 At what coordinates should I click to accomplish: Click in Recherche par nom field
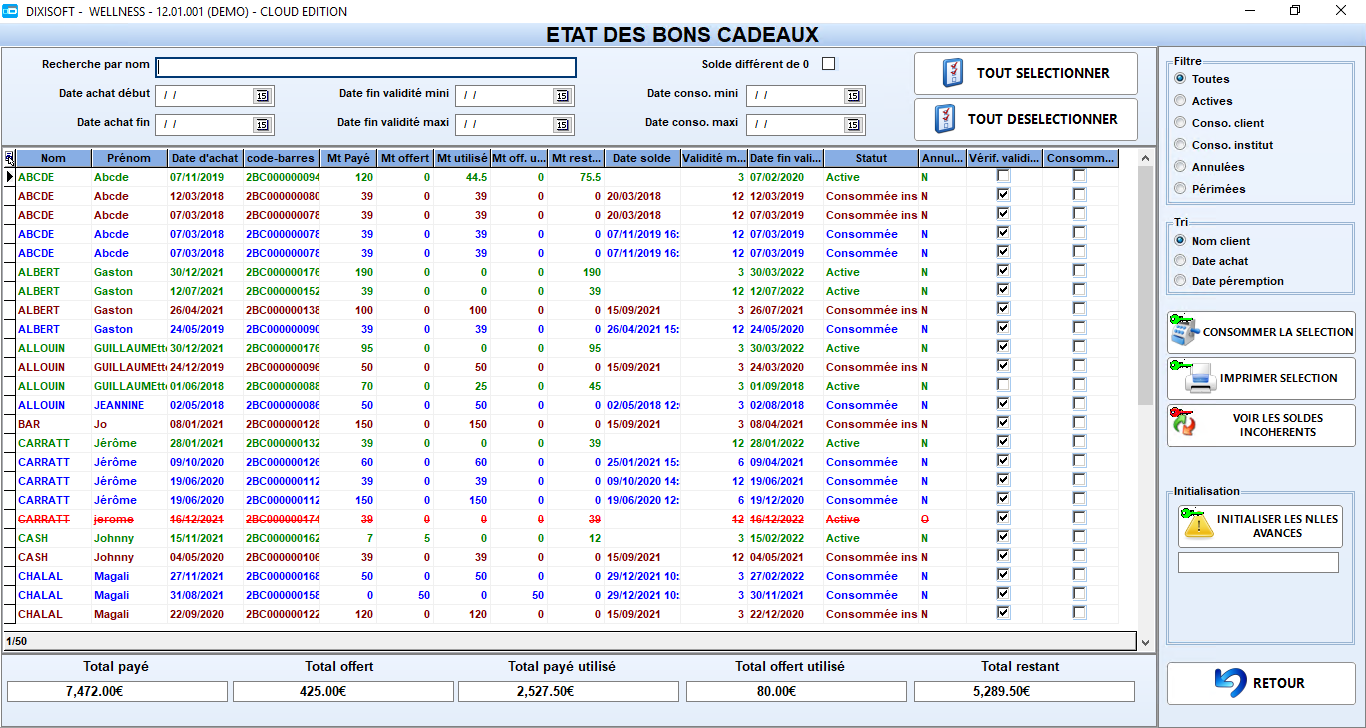click(x=366, y=67)
